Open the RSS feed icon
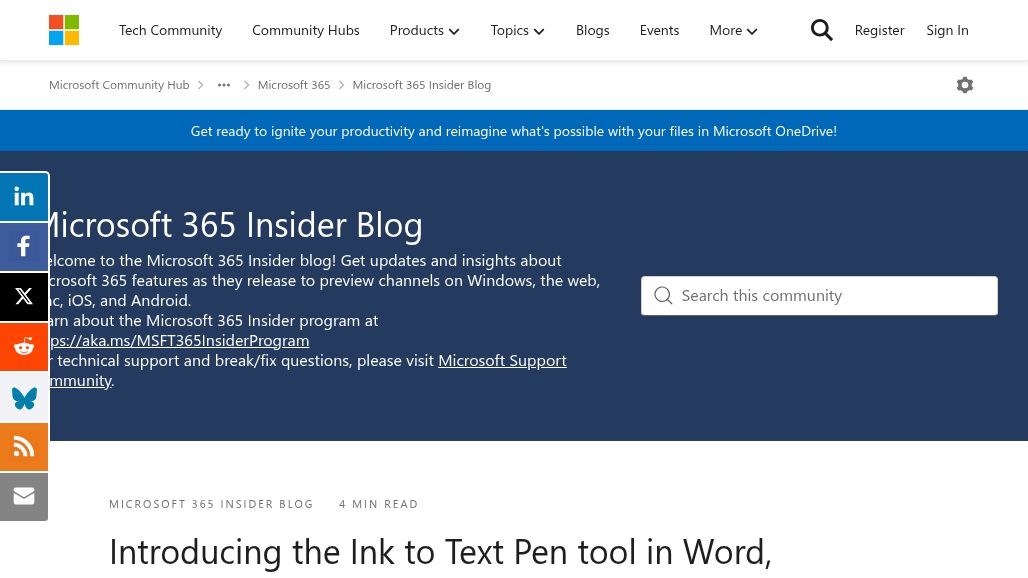The image size is (1028, 578). click(24, 447)
